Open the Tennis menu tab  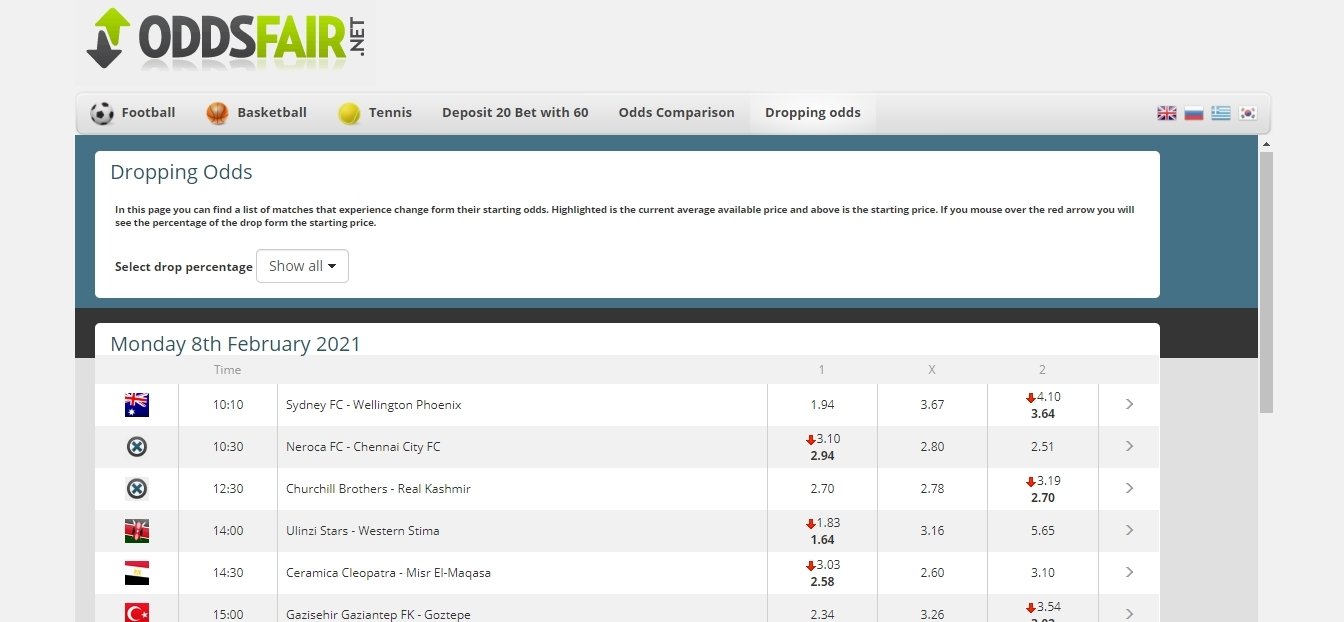click(x=375, y=113)
